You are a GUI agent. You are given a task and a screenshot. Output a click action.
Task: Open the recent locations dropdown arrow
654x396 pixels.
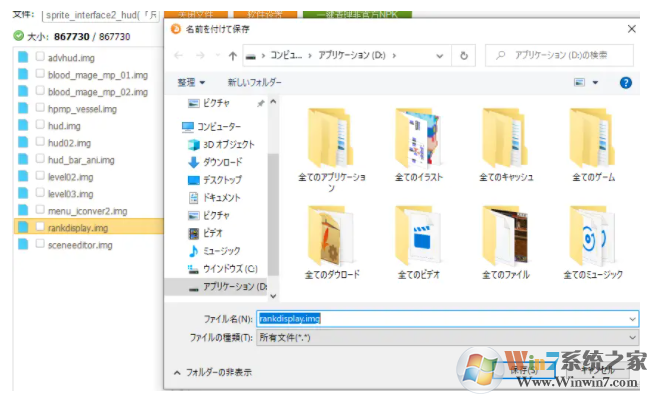pos(217,55)
